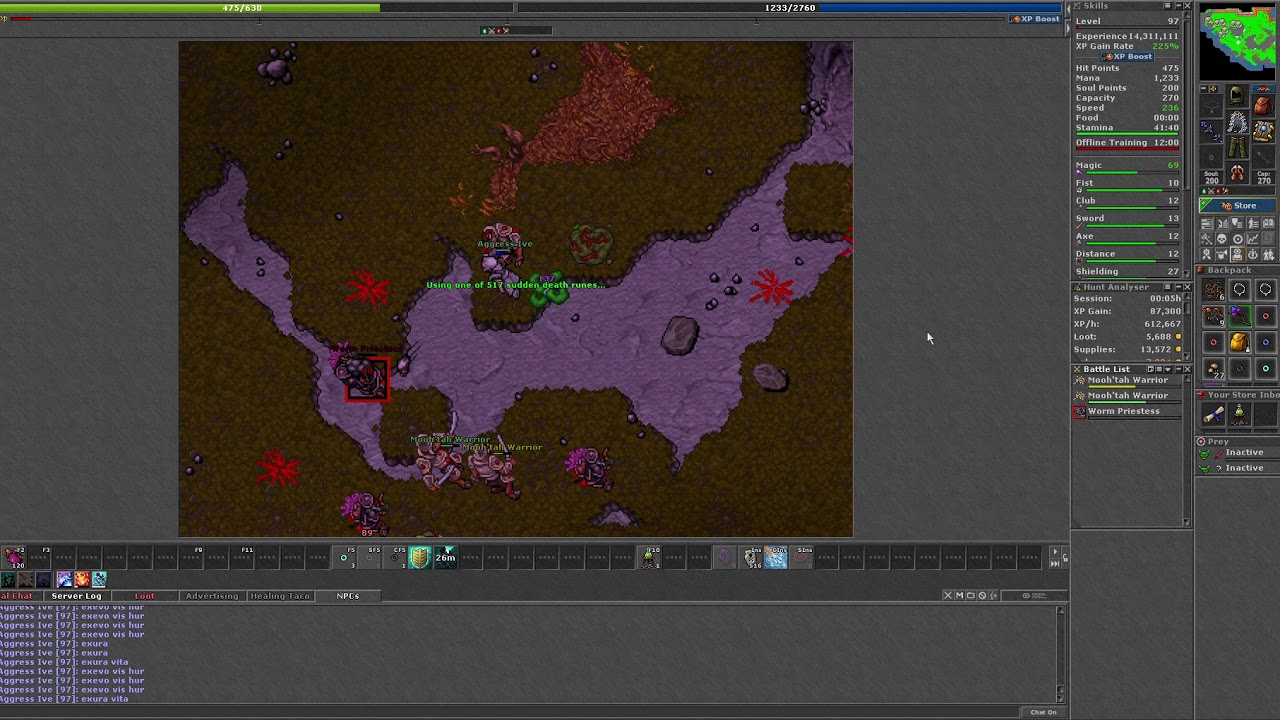Click the helmet equipment slot
The height and width of the screenshot is (720, 1280).
[1237, 96]
